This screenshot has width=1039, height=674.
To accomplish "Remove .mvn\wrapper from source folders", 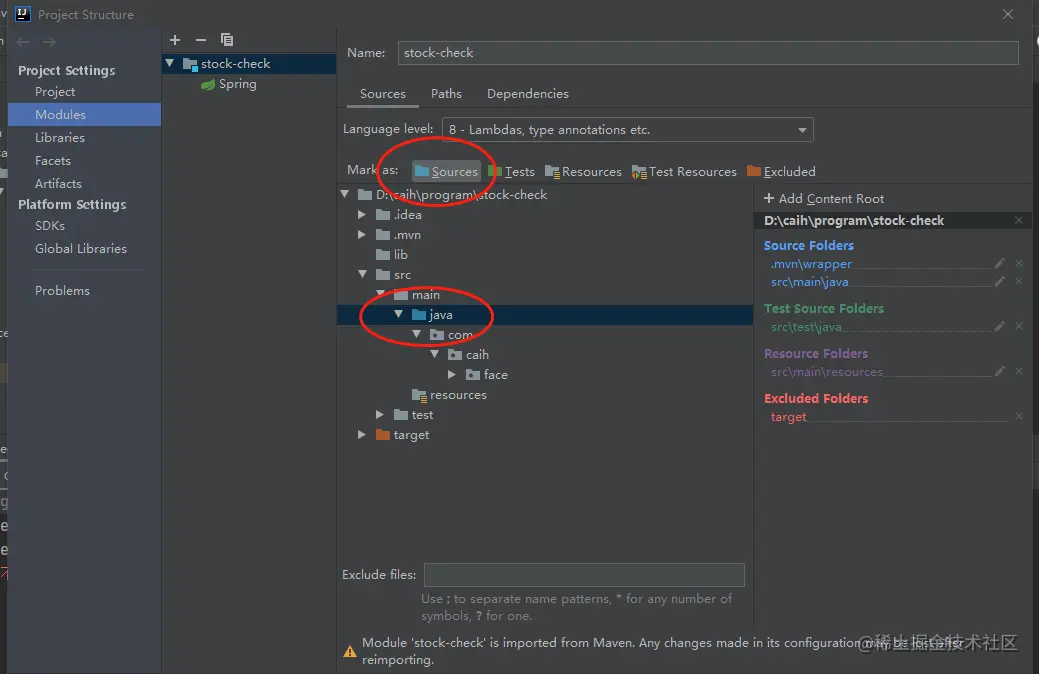I will pyautogui.click(x=1019, y=263).
